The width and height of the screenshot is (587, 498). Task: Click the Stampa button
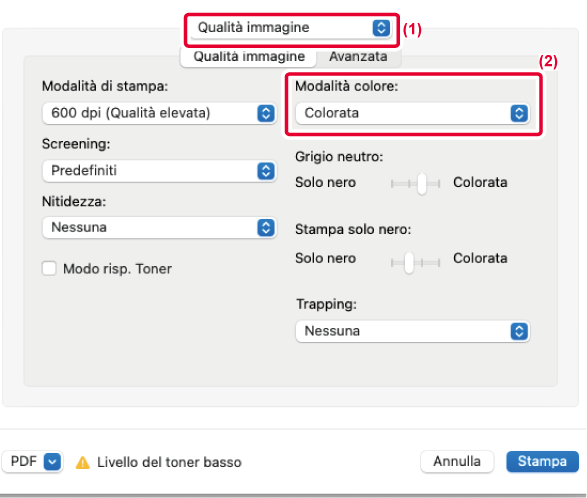(542, 461)
